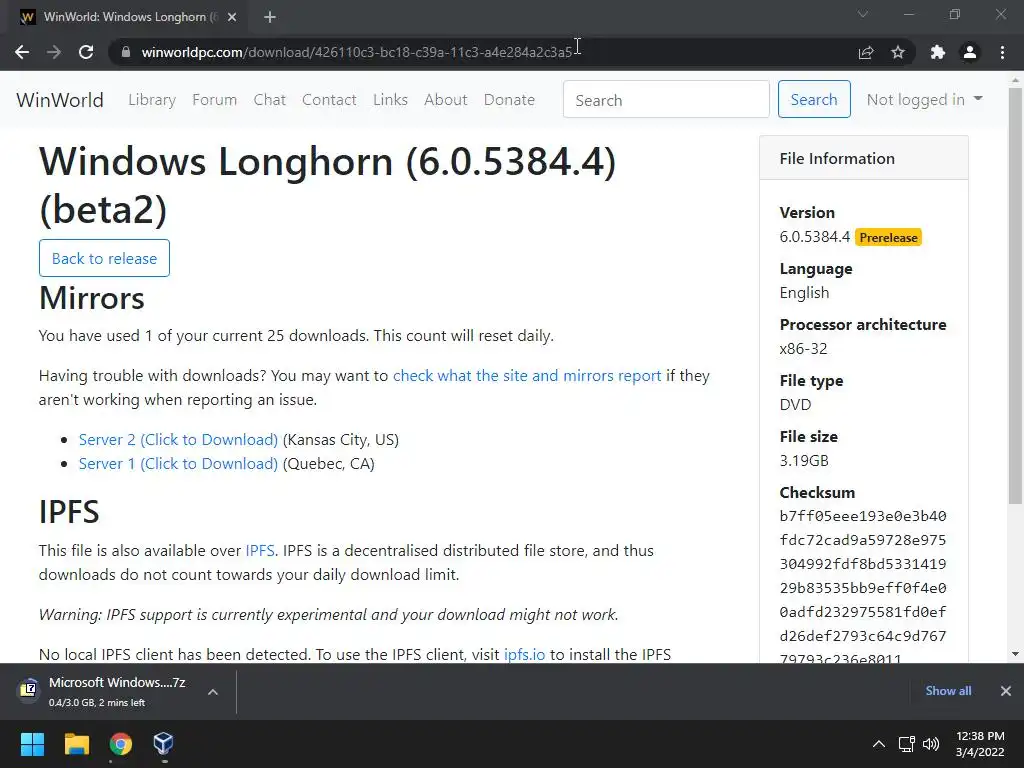Open the Microsoft Windows....7z download item
This screenshot has height=768, width=1024.
click(x=118, y=692)
